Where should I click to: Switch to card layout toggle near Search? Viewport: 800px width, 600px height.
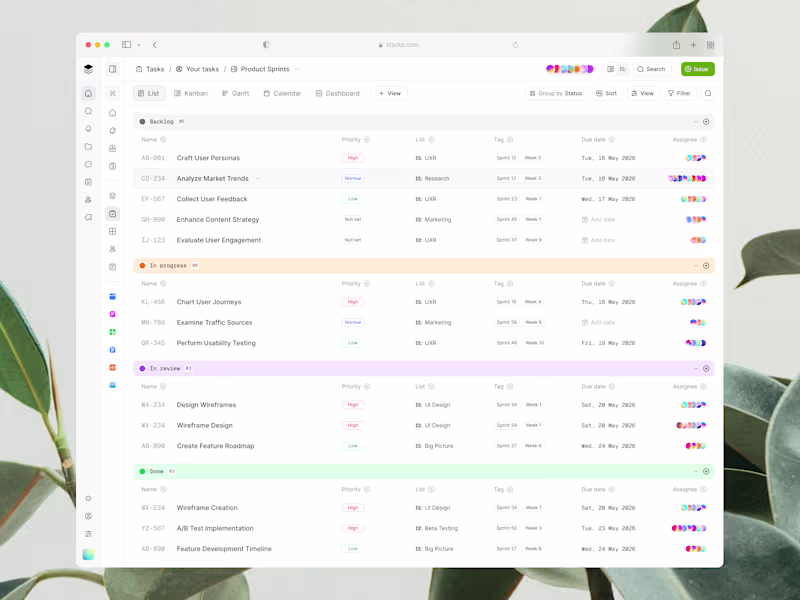point(610,69)
